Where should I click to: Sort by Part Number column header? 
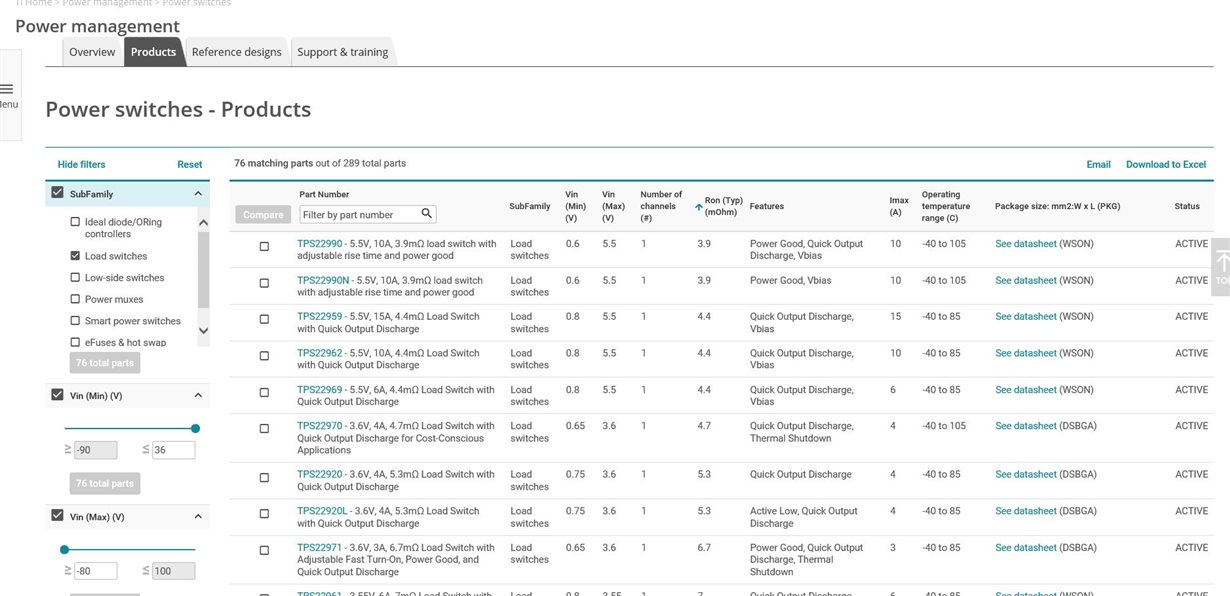click(x=324, y=194)
